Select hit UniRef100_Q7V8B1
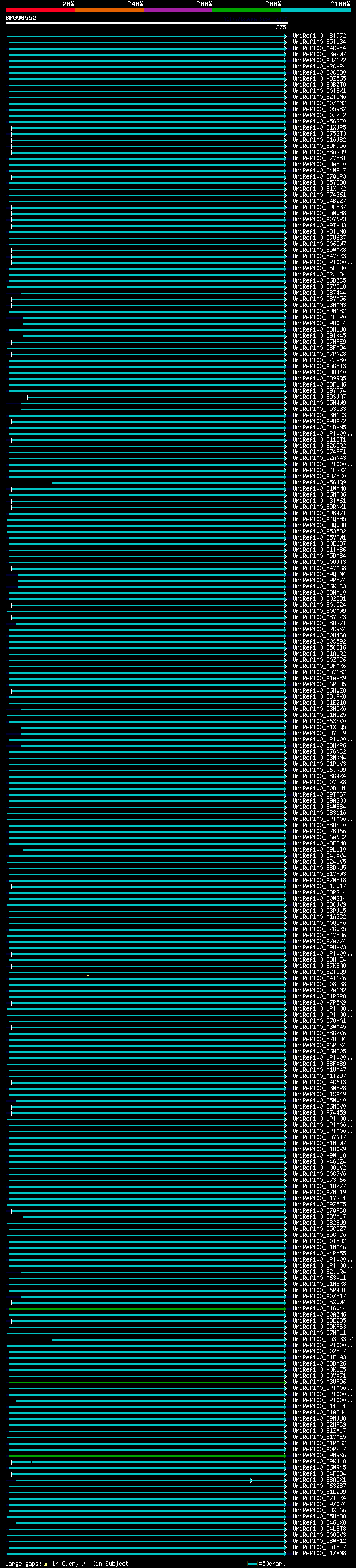 [319, 159]
